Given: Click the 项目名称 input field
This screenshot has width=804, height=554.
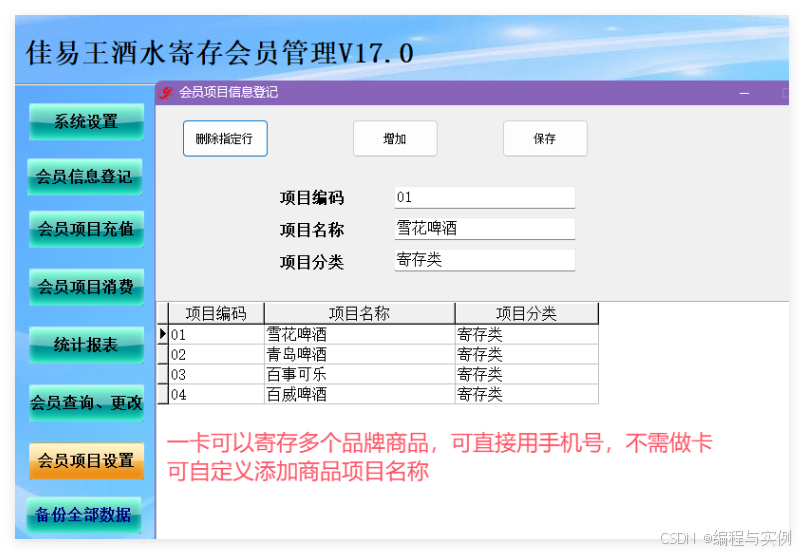Looking at the screenshot, I should (485, 229).
